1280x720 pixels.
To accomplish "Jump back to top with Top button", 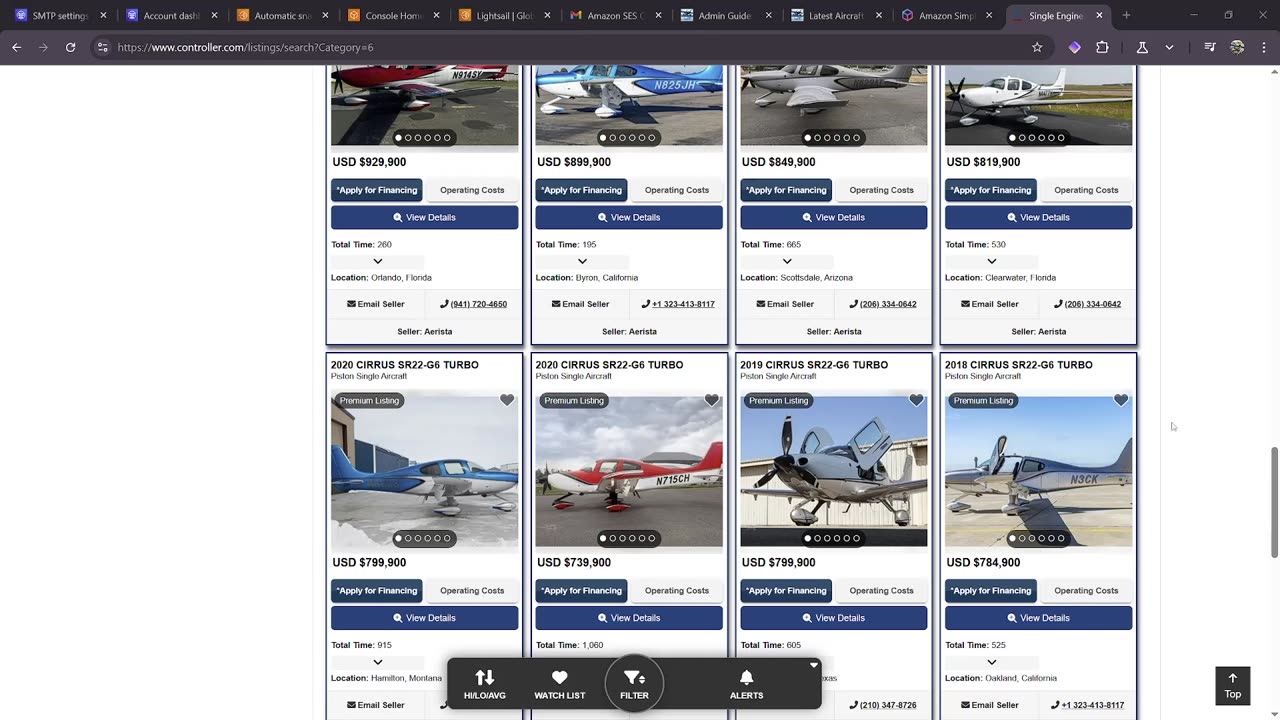I will tap(1232, 686).
